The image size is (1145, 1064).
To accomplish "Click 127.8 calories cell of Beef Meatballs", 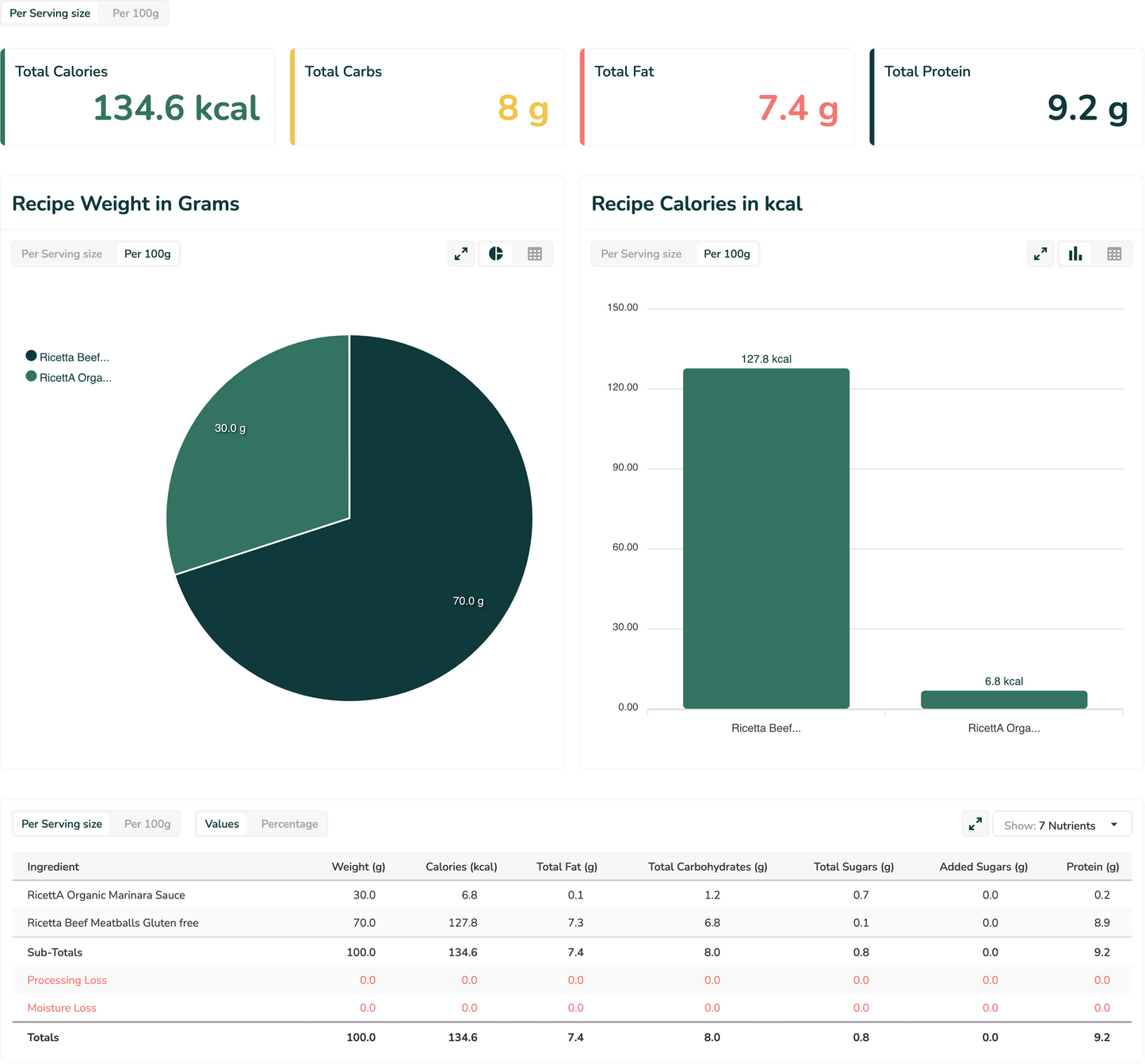I will pyautogui.click(x=463, y=923).
